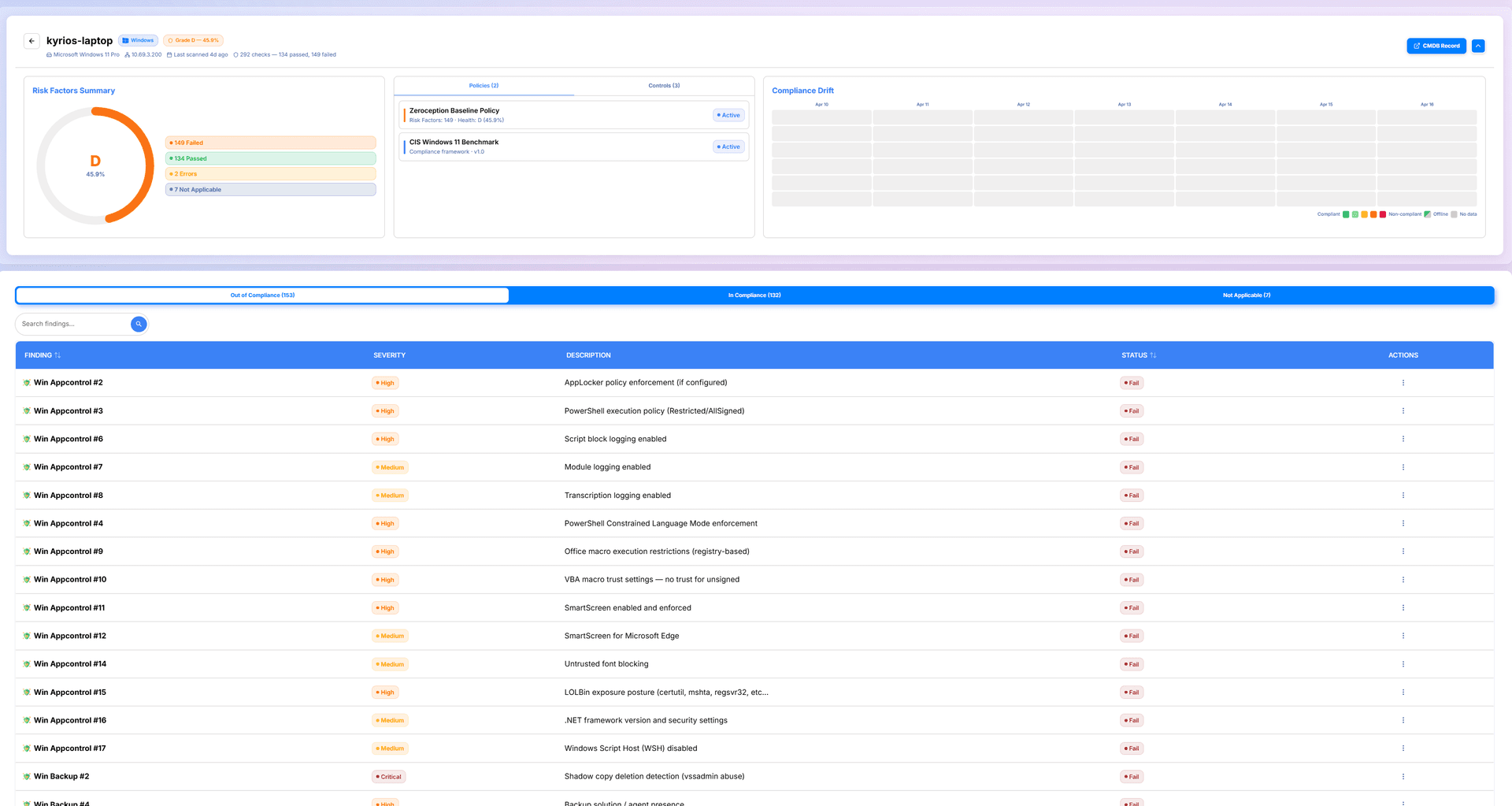Switch to the Controls (3) tab

click(x=664, y=86)
